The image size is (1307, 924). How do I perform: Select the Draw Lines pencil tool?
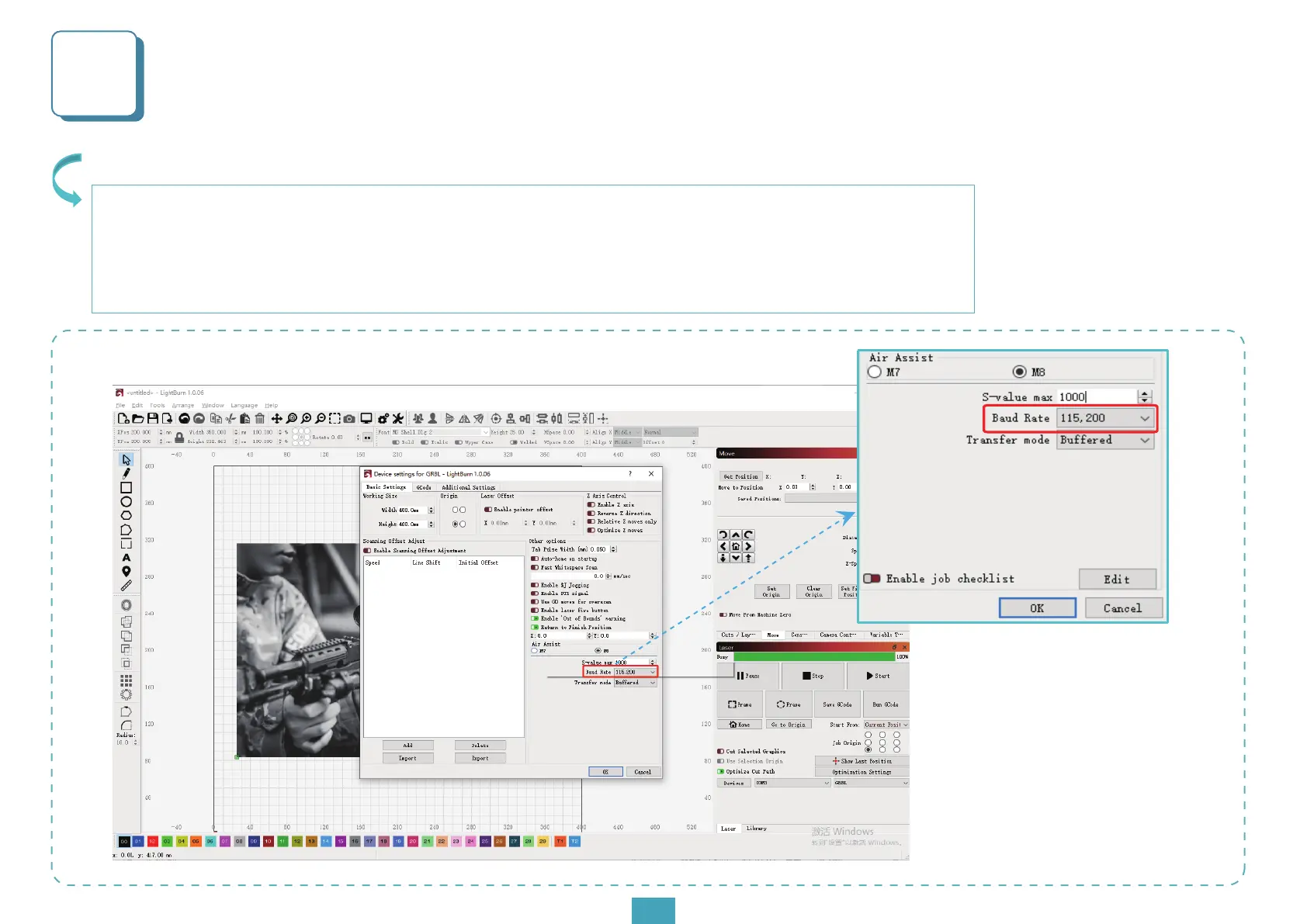tap(127, 473)
